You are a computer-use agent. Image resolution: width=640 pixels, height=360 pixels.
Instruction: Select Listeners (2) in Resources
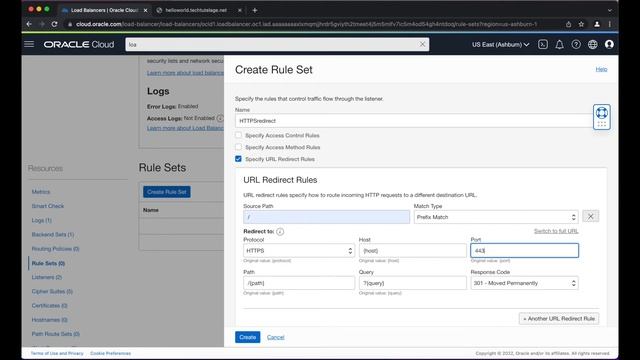(x=47, y=277)
